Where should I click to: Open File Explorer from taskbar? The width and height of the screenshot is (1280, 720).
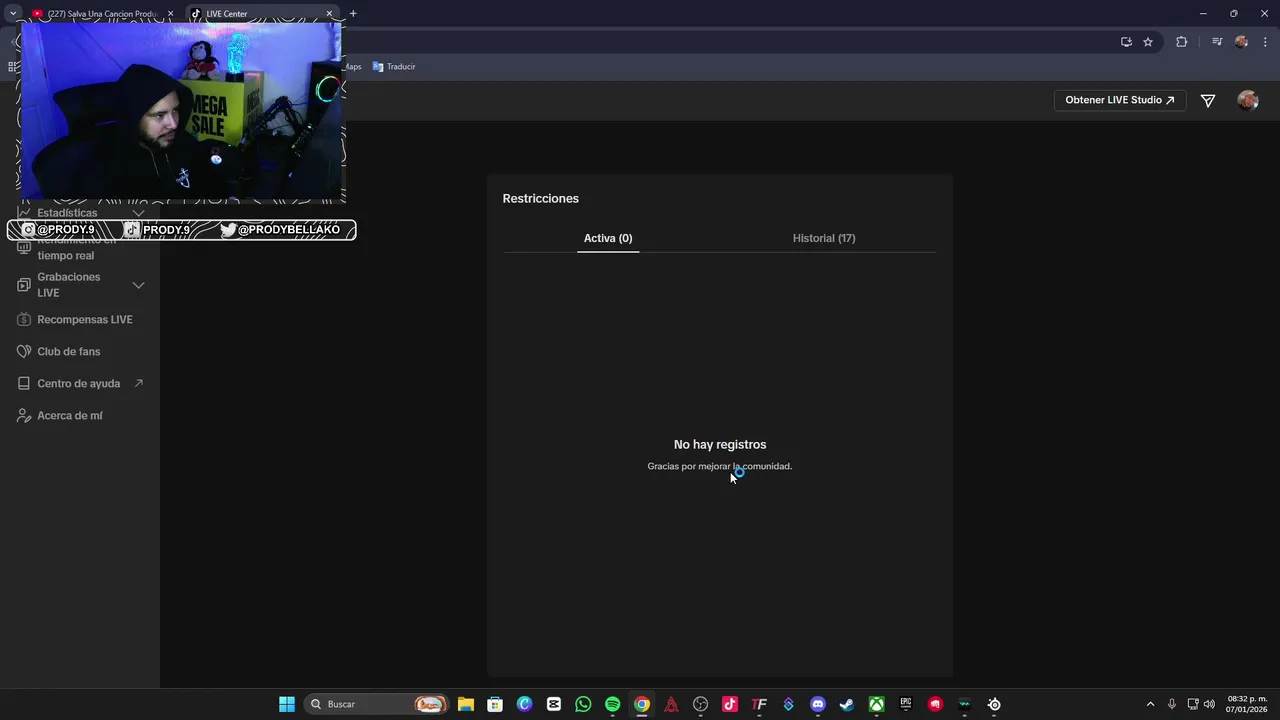point(466,704)
